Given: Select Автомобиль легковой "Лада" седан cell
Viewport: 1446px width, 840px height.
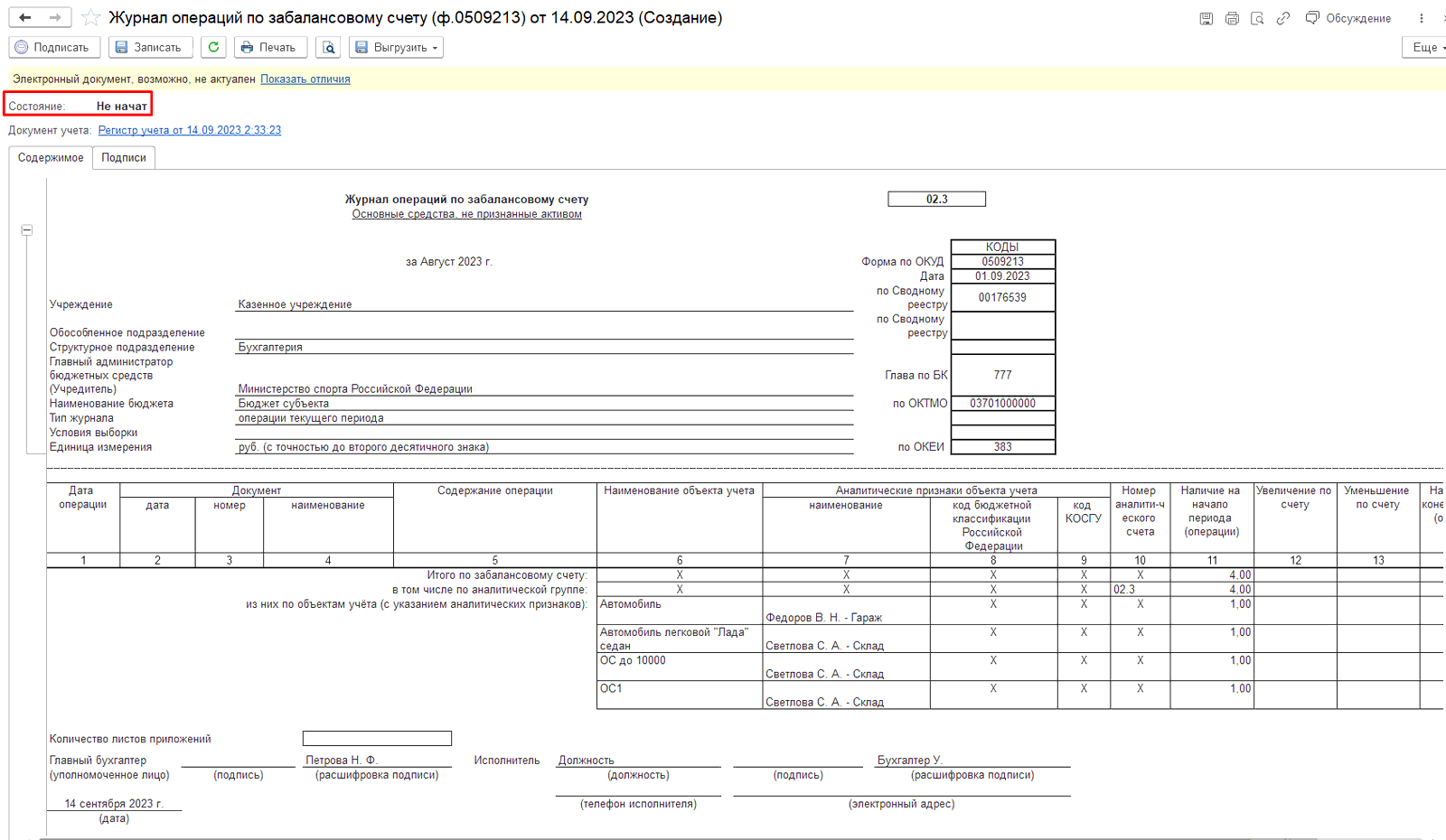Looking at the screenshot, I should pyautogui.click(x=680, y=639).
